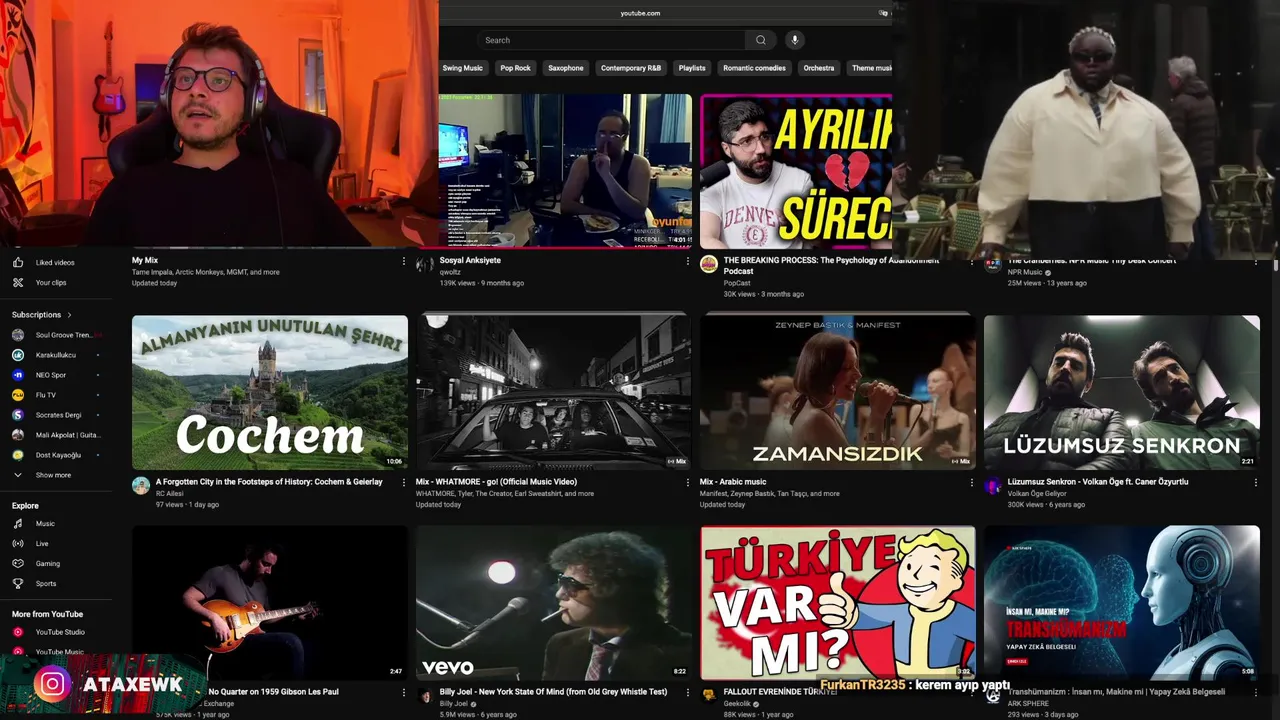Play the Sosyal Anksiyete stream thumbnail
This screenshot has height=720, width=1280.
pos(565,171)
